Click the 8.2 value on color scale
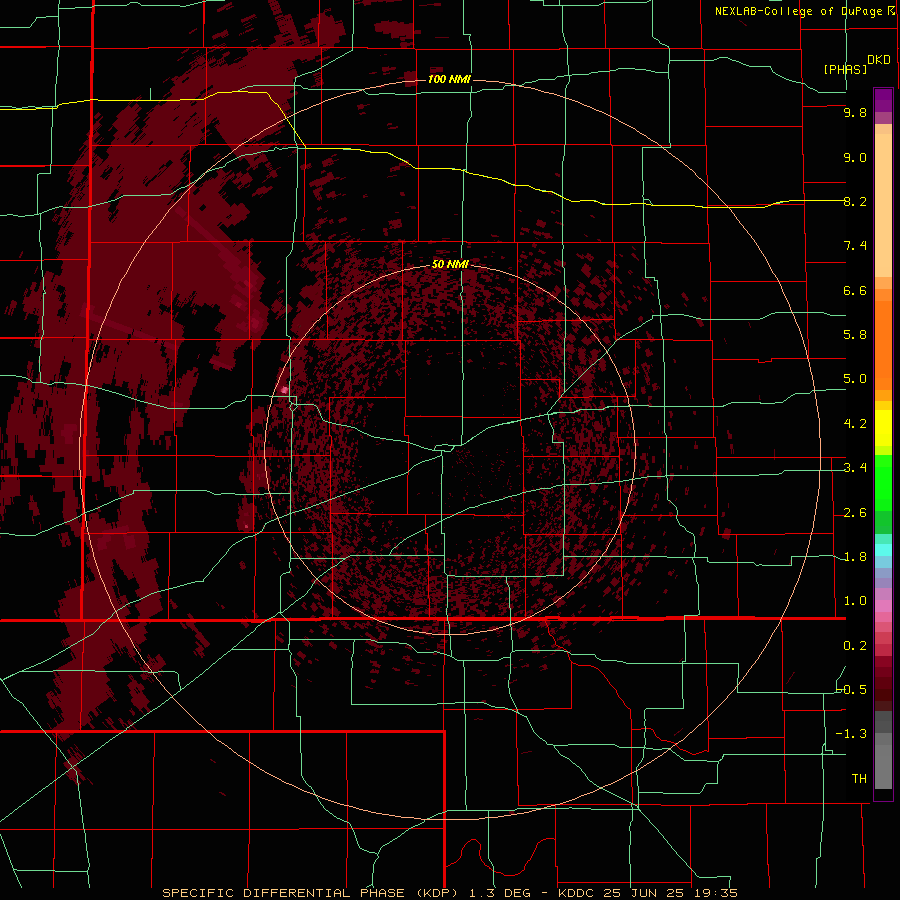Viewport: 900px width, 900px height. click(x=855, y=201)
